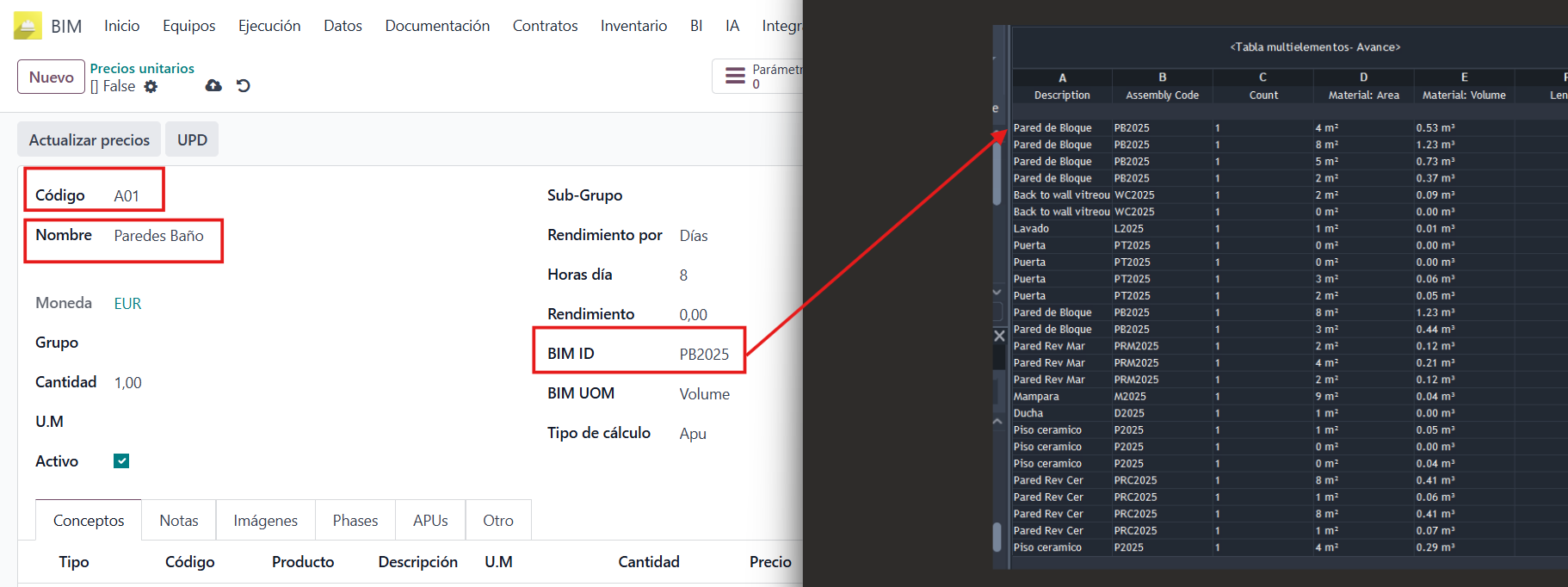Click the X close icon in Revit panel

[x=999, y=336]
